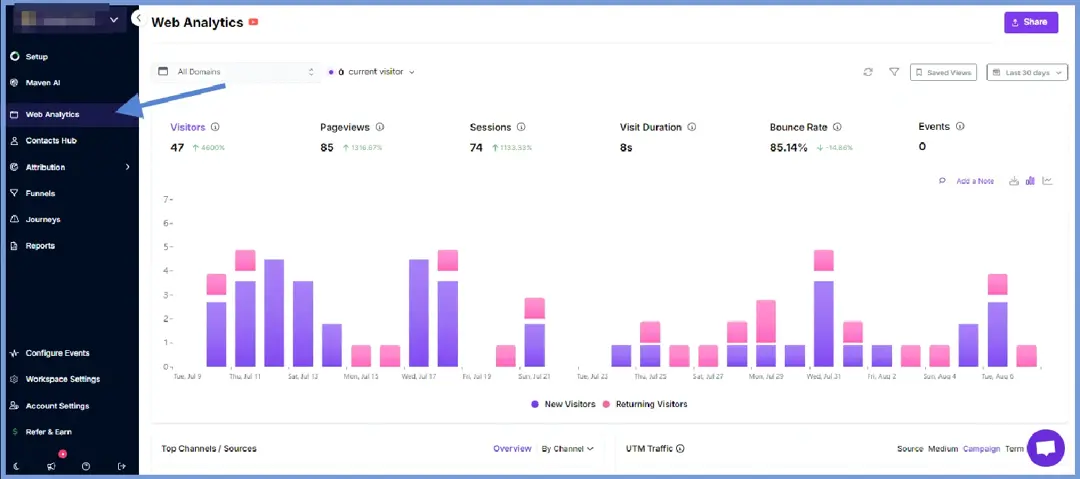Viewport: 1080px width, 479px height.
Task: Click the info icon next to Sessions
Action: pyautogui.click(x=521, y=128)
